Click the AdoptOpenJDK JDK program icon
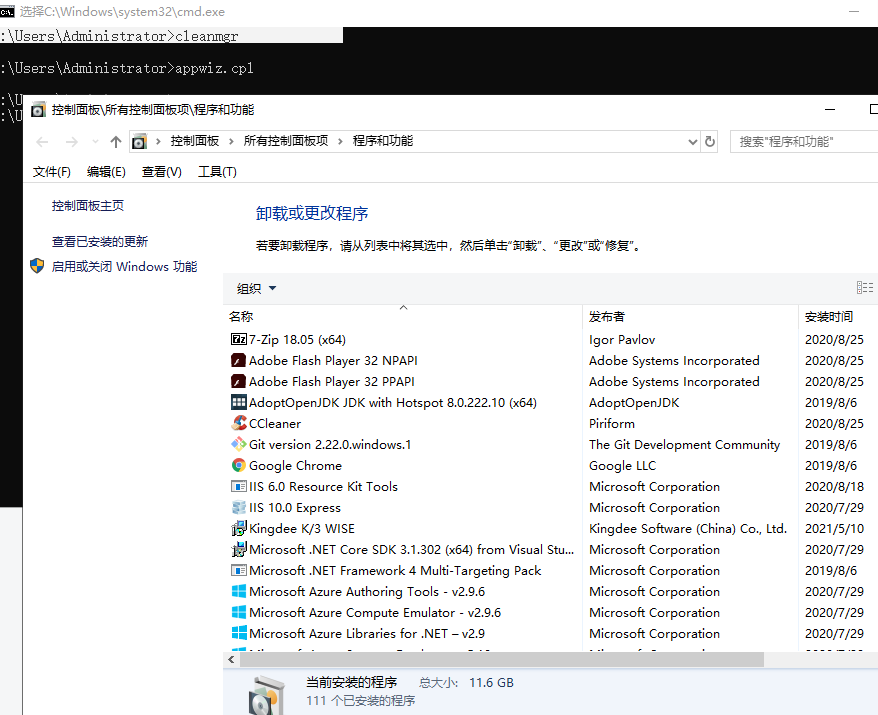 pos(239,402)
